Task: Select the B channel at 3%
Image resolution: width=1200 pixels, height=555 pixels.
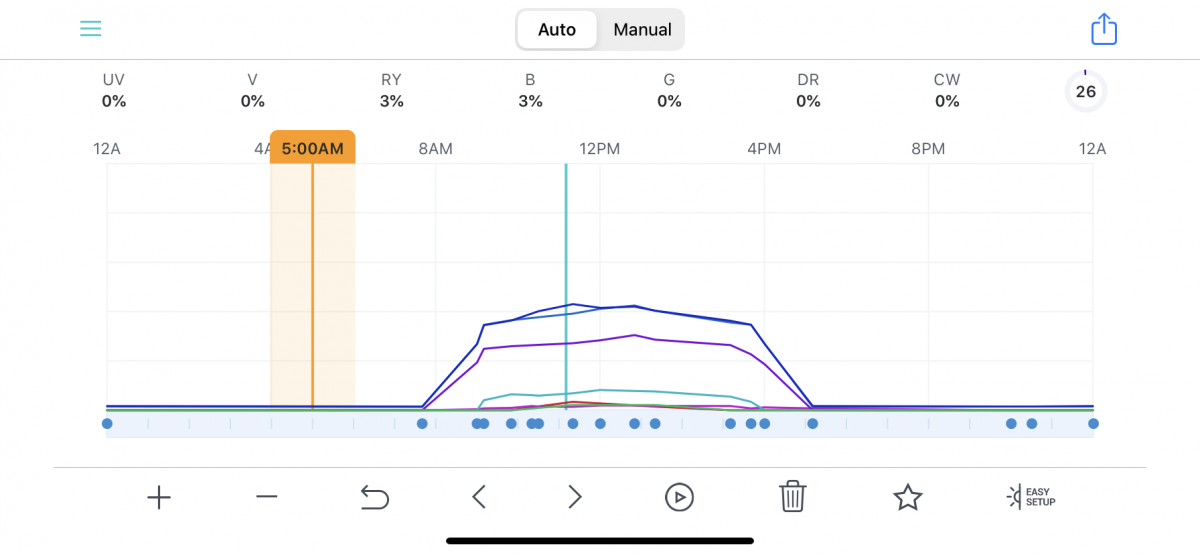Action: [x=530, y=90]
